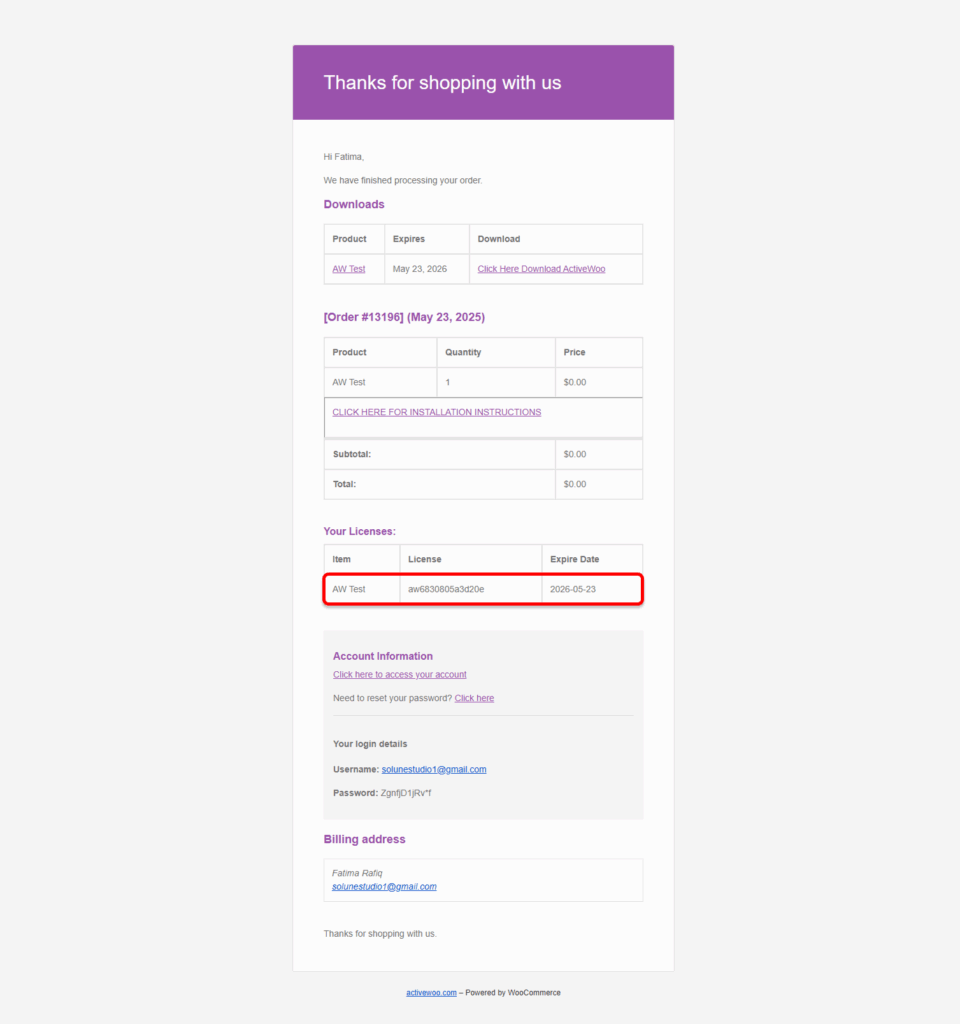The width and height of the screenshot is (960, 1024).
Task: Click the Account Information heading
Action: pyautogui.click(x=383, y=656)
